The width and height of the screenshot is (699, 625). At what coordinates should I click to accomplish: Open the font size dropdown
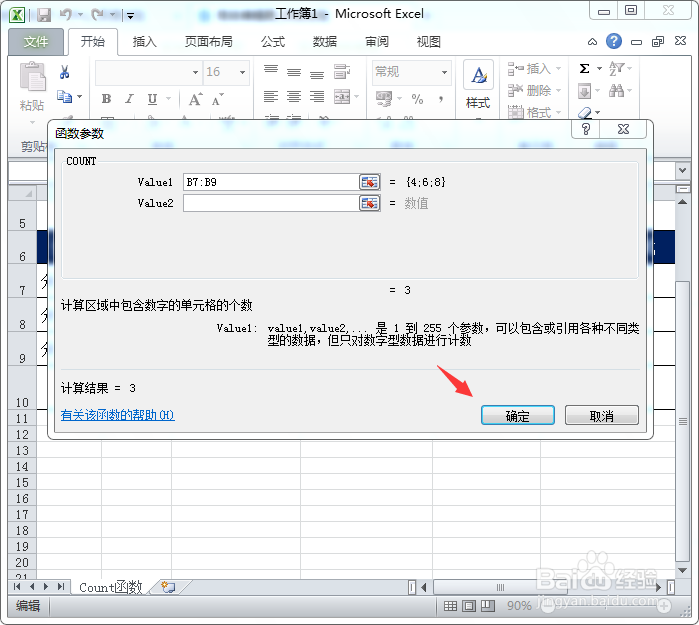click(x=243, y=72)
